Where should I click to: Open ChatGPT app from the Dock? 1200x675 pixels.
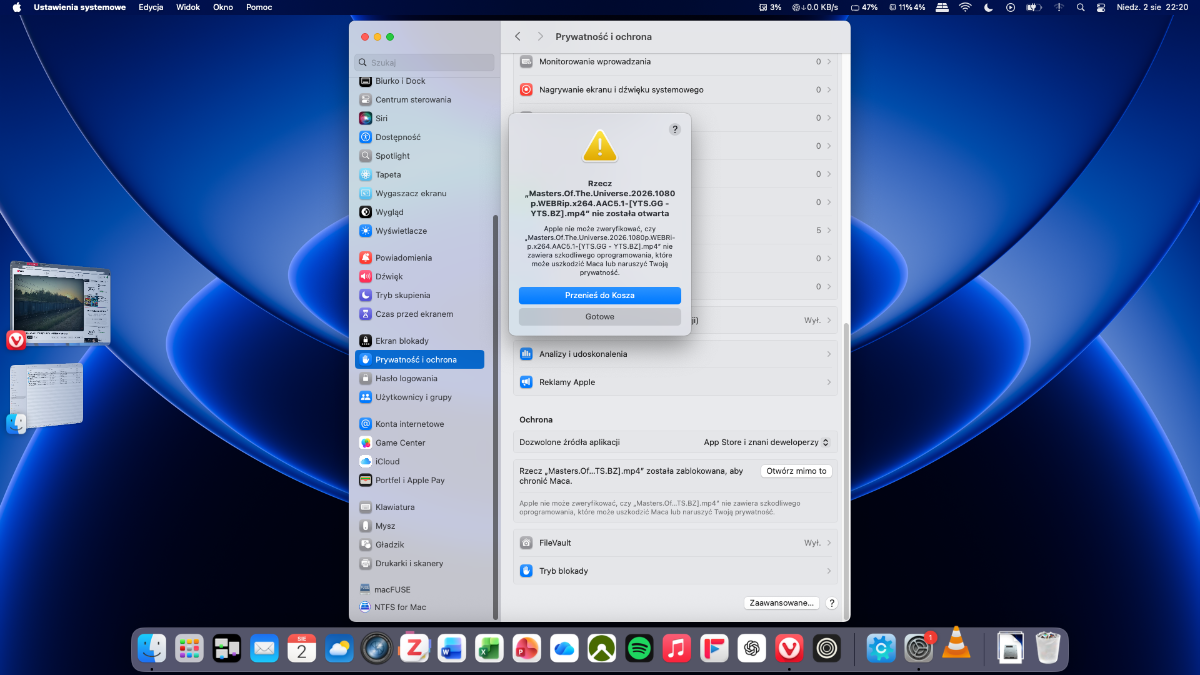(x=752, y=649)
